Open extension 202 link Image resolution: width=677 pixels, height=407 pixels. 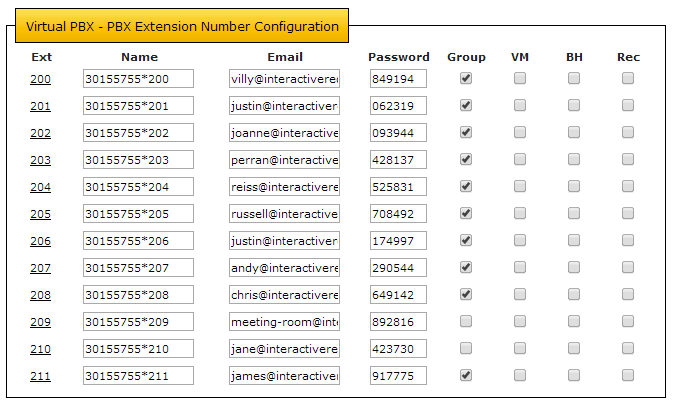(x=41, y=133)
